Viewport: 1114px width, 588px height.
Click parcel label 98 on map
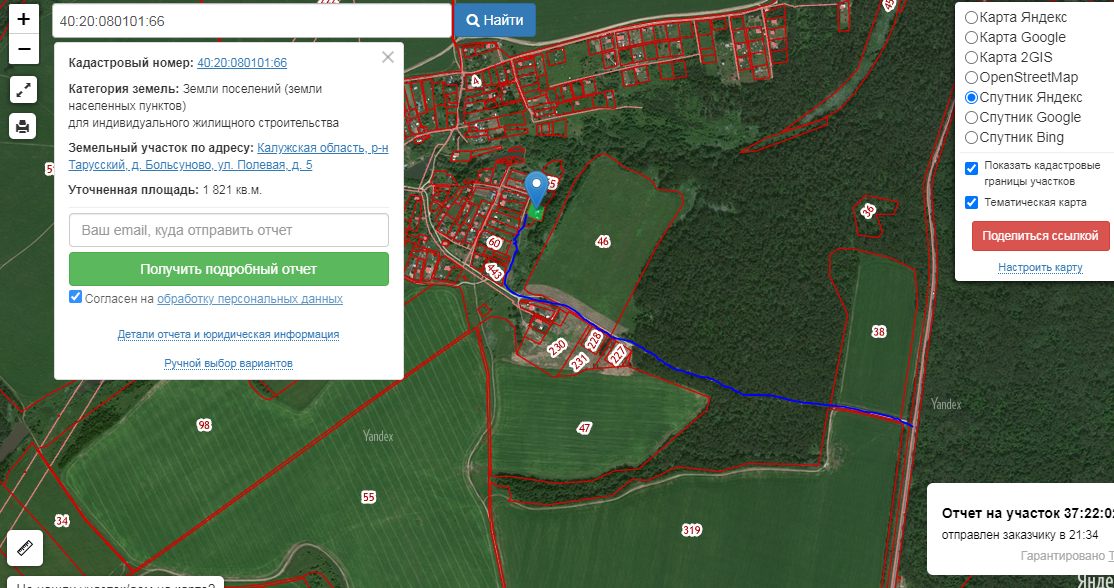click(204, 425)
